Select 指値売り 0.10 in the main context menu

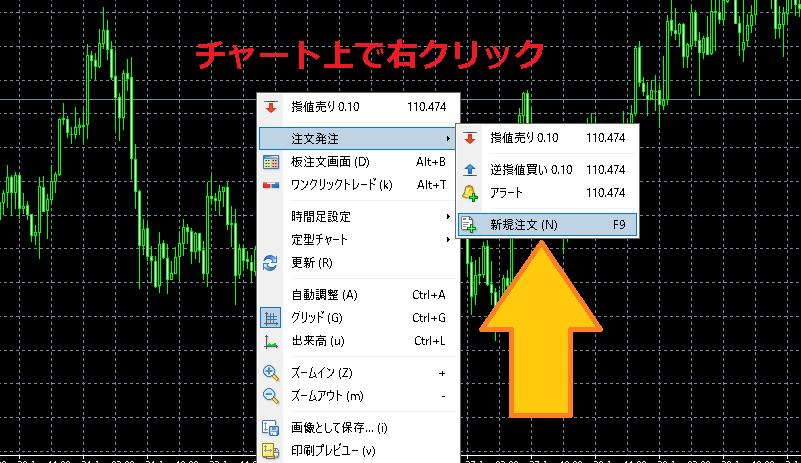click(358, 107)
